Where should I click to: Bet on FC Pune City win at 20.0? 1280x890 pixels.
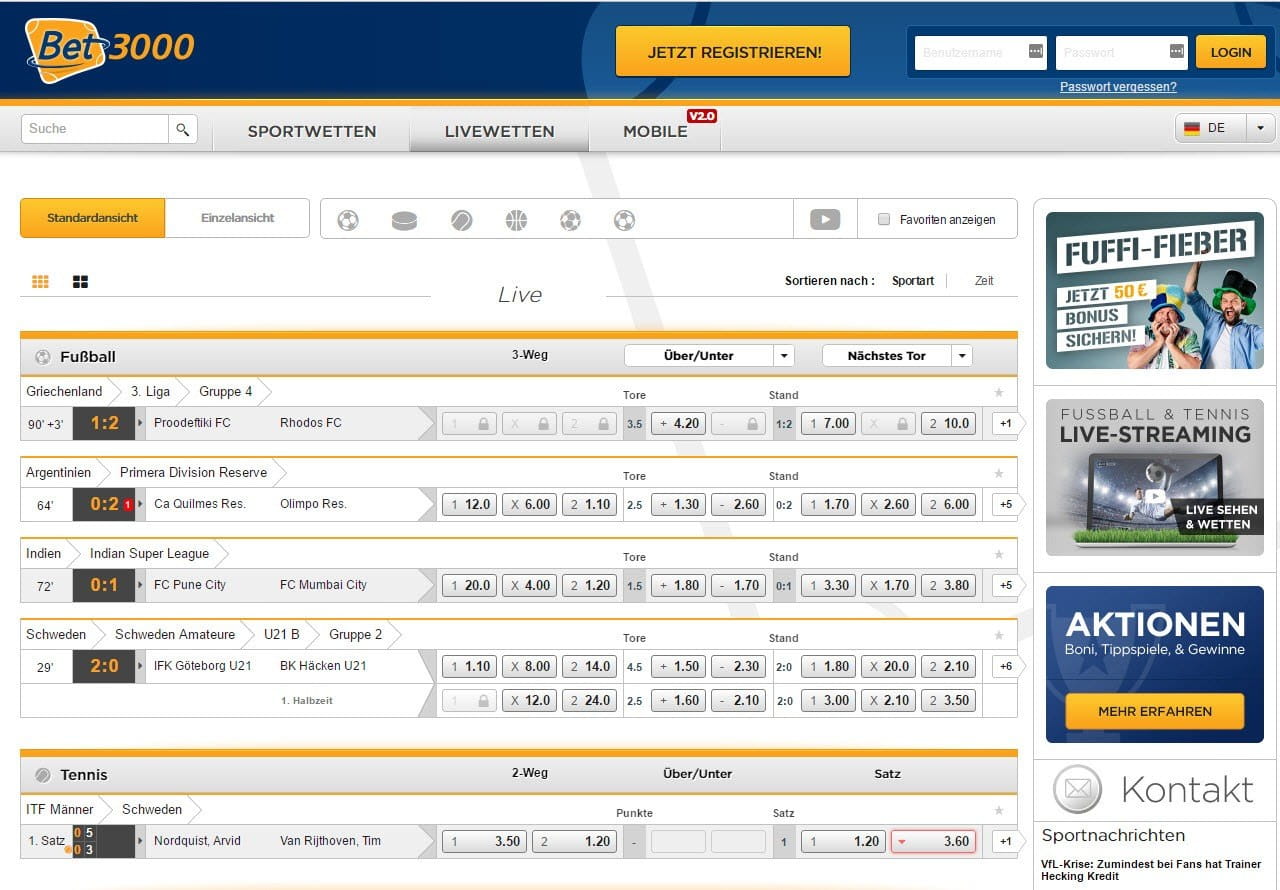pyautogui.click(x=469, y=586)
